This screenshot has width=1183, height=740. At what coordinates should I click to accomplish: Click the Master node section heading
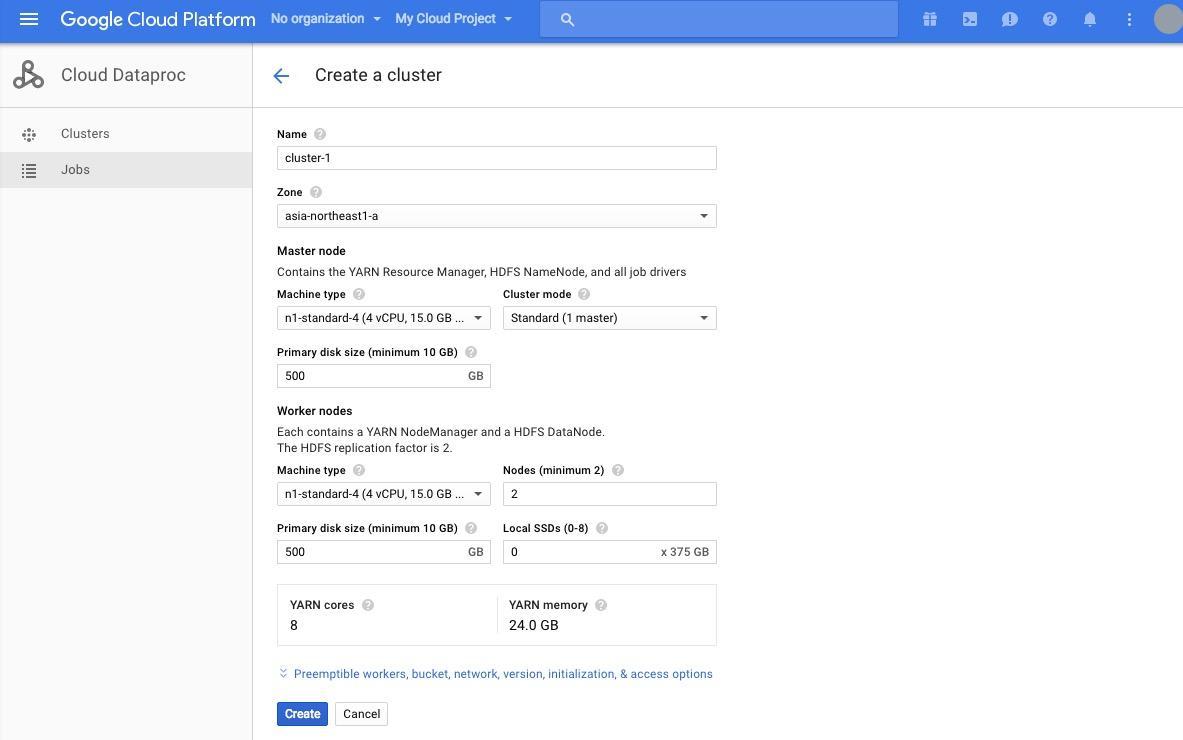point(311,251)
